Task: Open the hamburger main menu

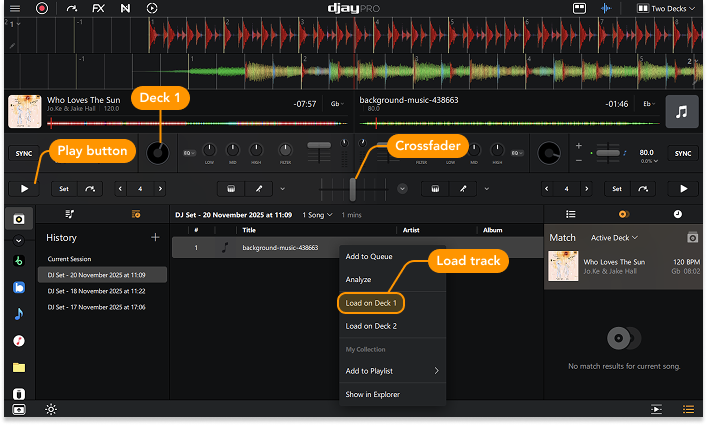Action: [15, 8]
